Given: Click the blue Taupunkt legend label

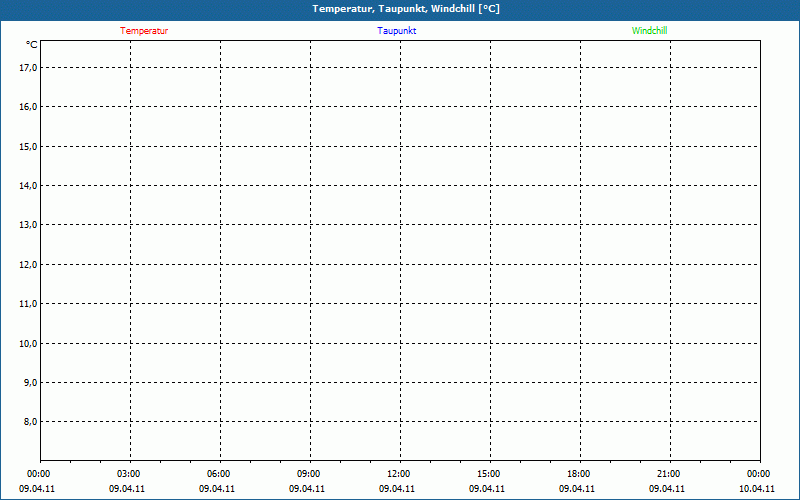Looking at the screenshot, I should [x=396, y=31].
